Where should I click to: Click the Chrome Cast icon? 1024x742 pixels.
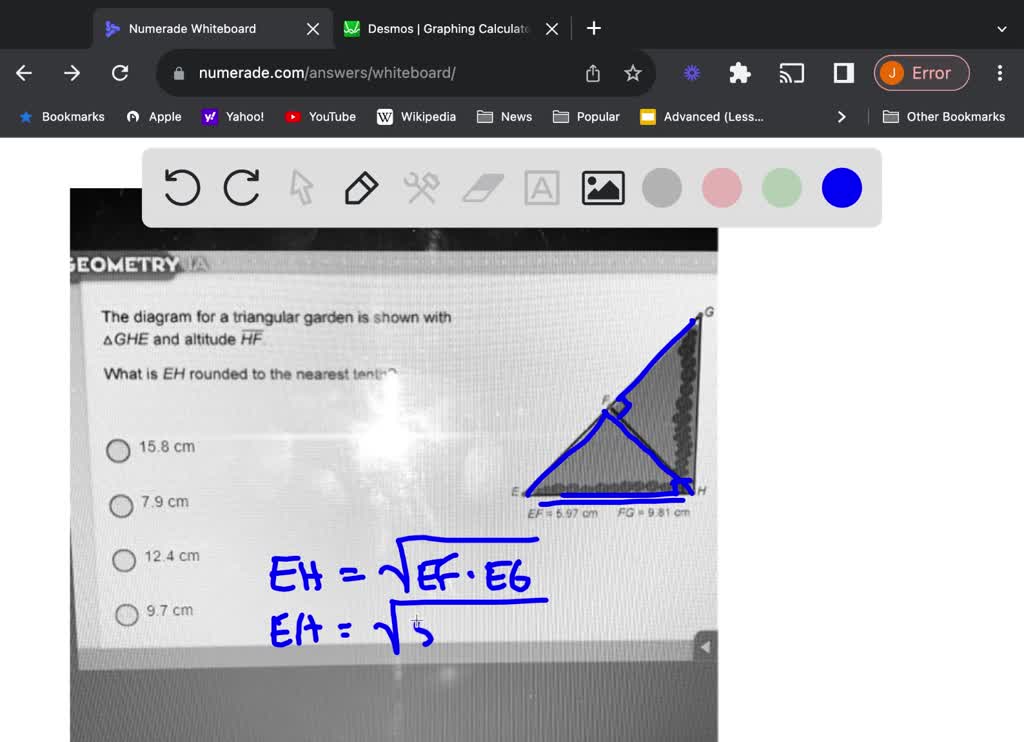792,73
